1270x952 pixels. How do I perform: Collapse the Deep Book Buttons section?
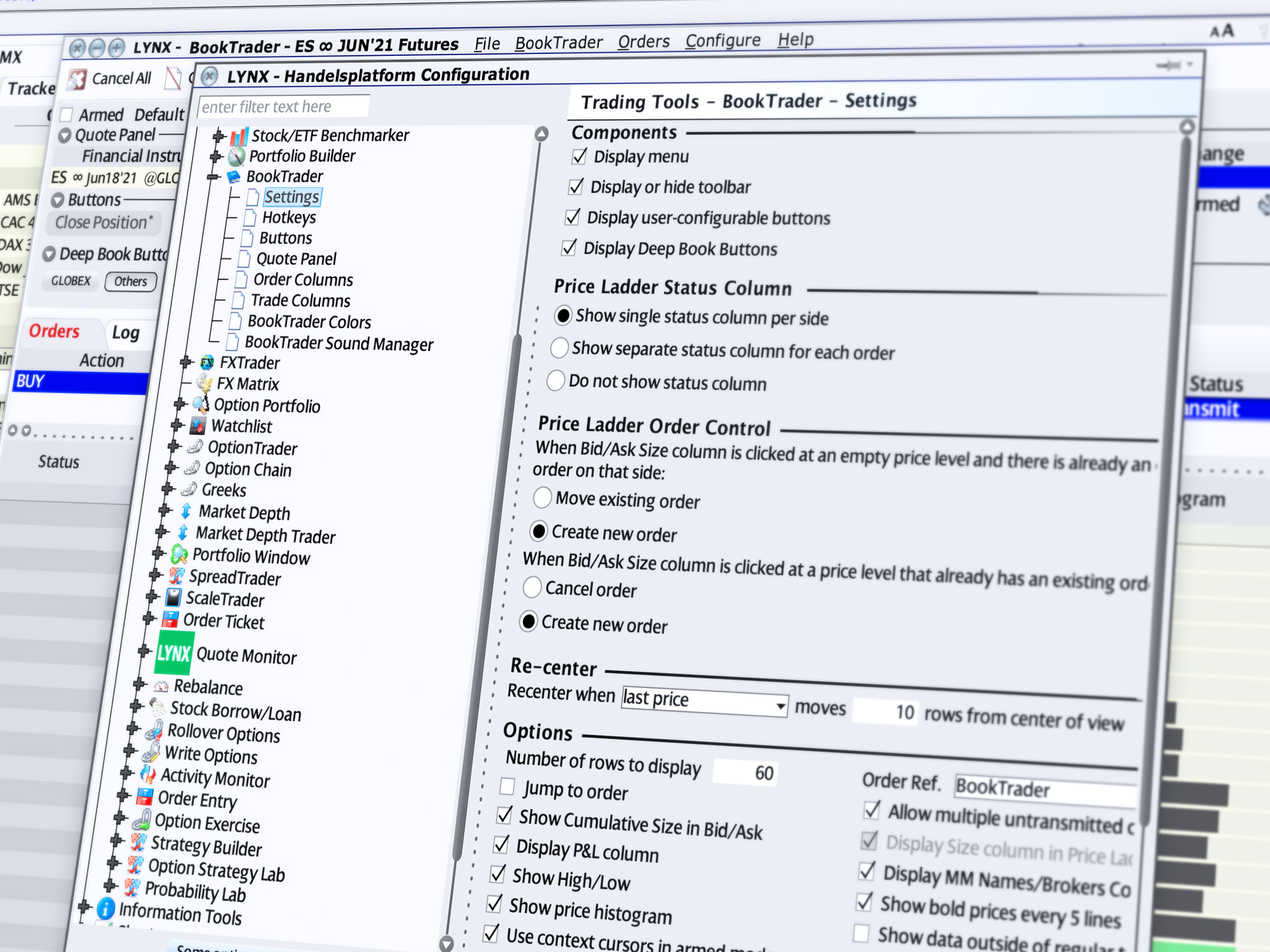click(x=49, y=255)
